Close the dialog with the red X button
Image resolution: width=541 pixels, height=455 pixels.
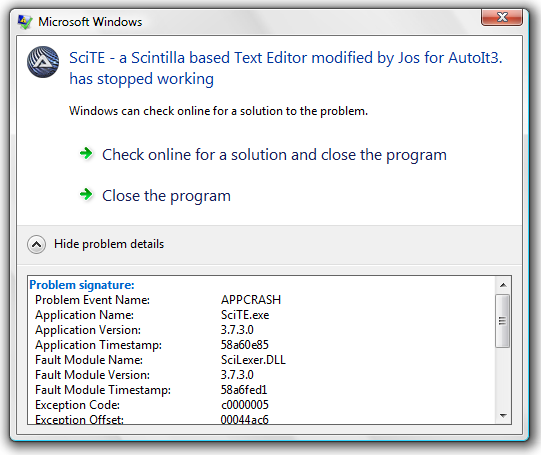point(502,17)
